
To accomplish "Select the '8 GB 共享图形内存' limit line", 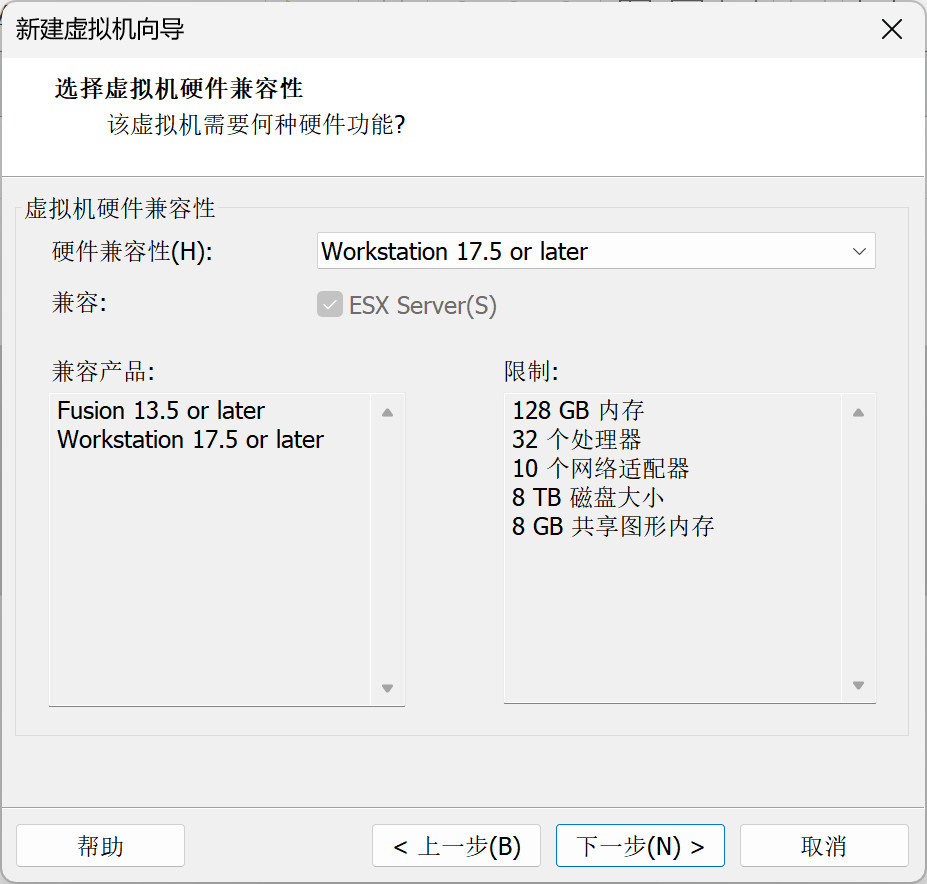I will (613, 526).
